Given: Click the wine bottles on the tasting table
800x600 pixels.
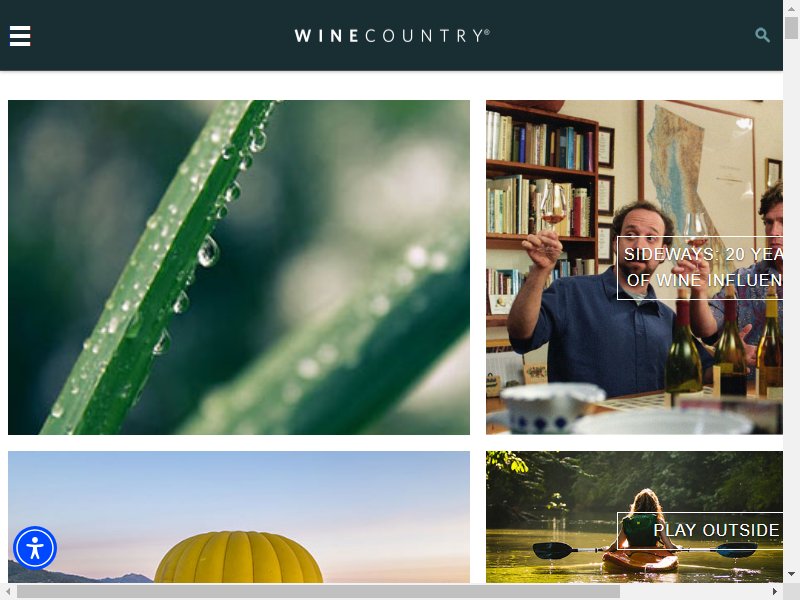Looking at the screenshot, I should [x=724, y=347].
